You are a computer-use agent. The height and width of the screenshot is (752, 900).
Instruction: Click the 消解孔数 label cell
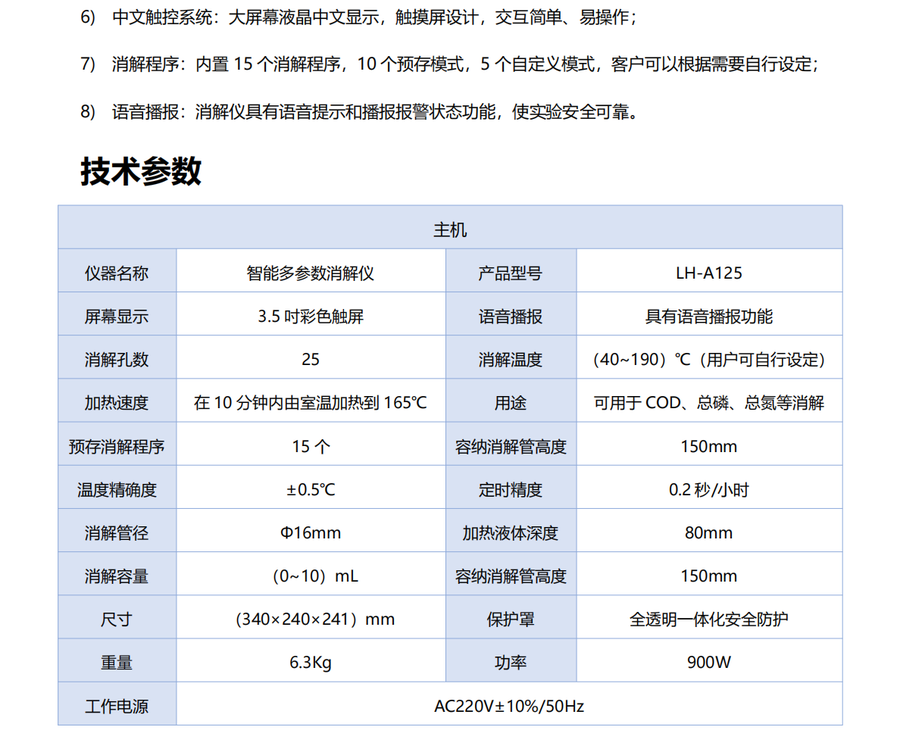(x=117, y=357)
